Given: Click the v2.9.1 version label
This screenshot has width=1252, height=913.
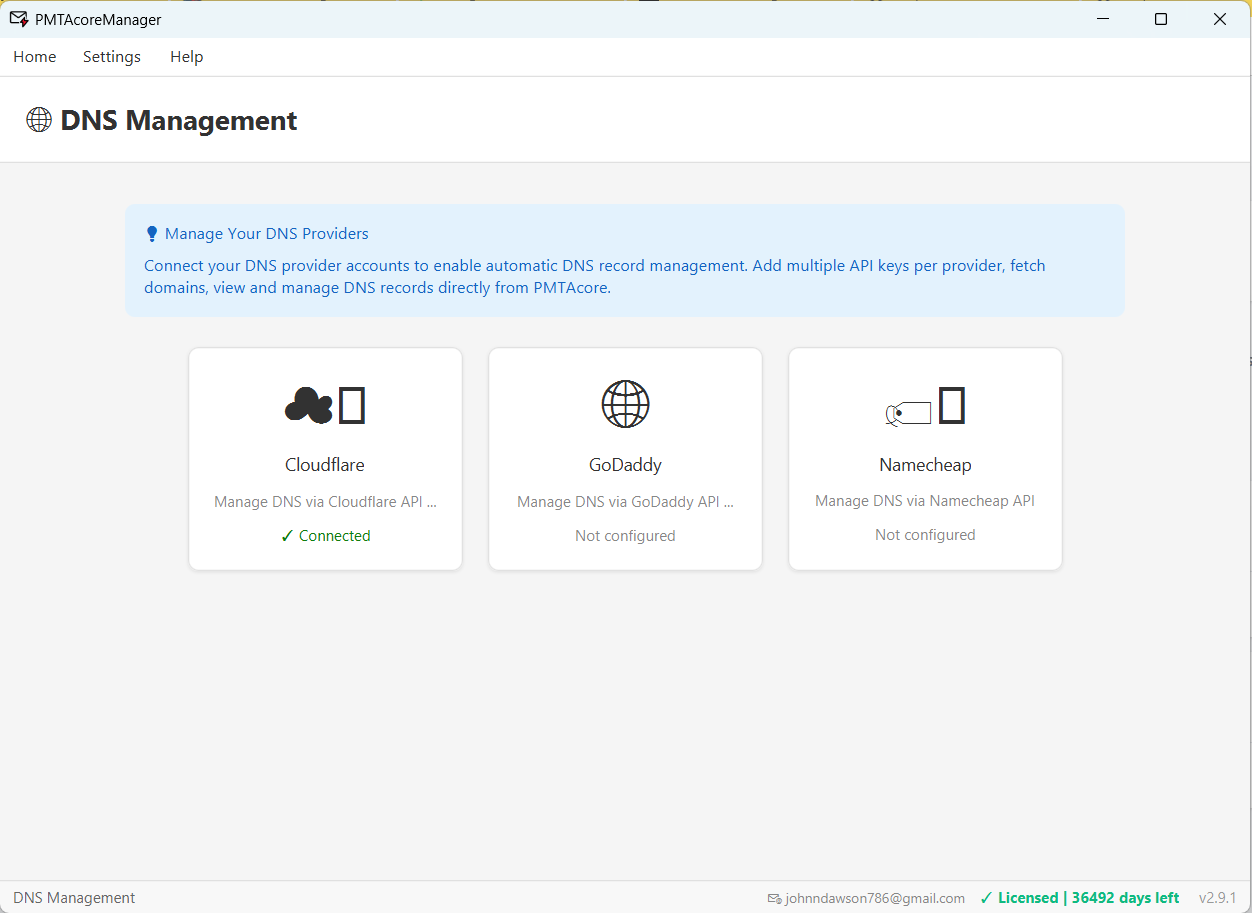Looking at the screenshot, I should pyautogui.click(x=1216, y=897).
